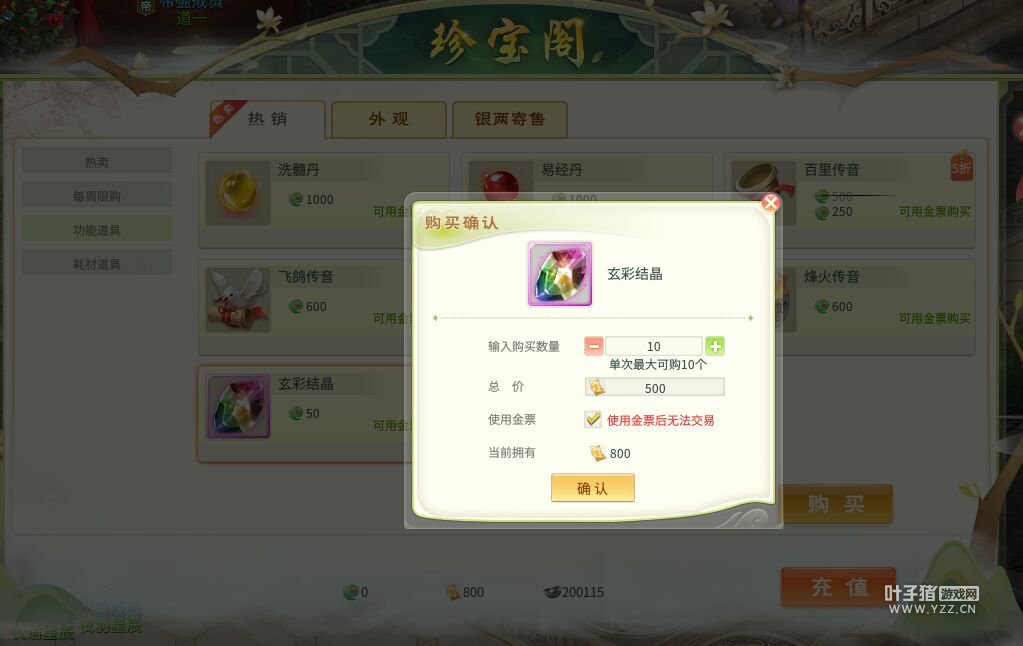Toggle the 使用金票 checkbox
The width and height of the screenshot is (1023, 646).
click(592, 420)
